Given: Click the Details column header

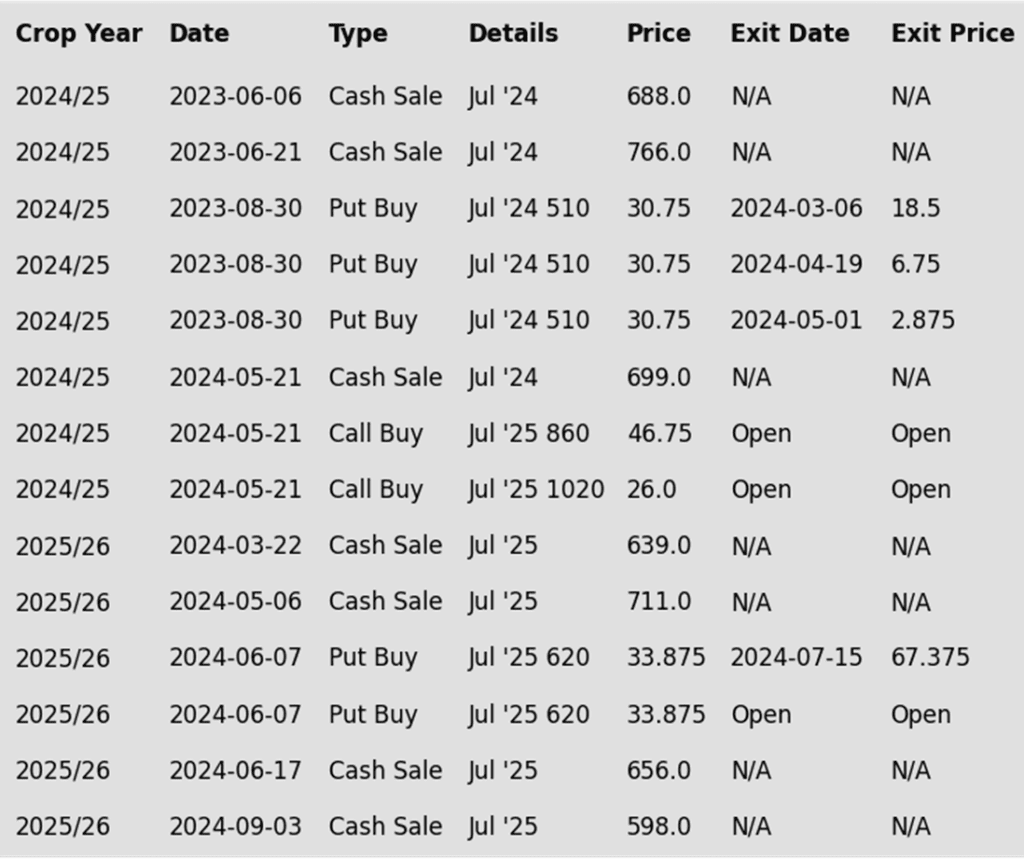Looking at the screenshot, I should pyautogui.click(x=513, y=33).
